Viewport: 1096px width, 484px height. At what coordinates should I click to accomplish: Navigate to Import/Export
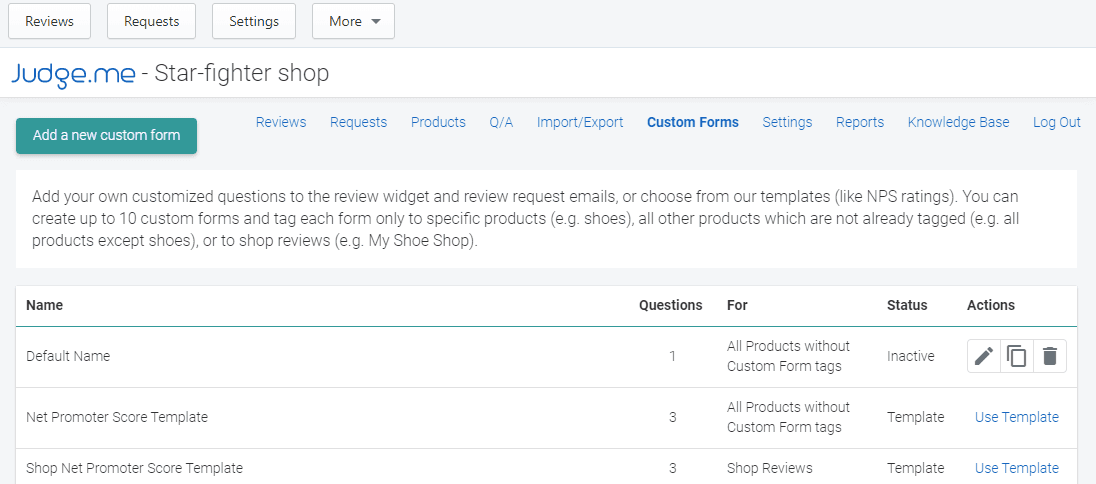[580, 122]
